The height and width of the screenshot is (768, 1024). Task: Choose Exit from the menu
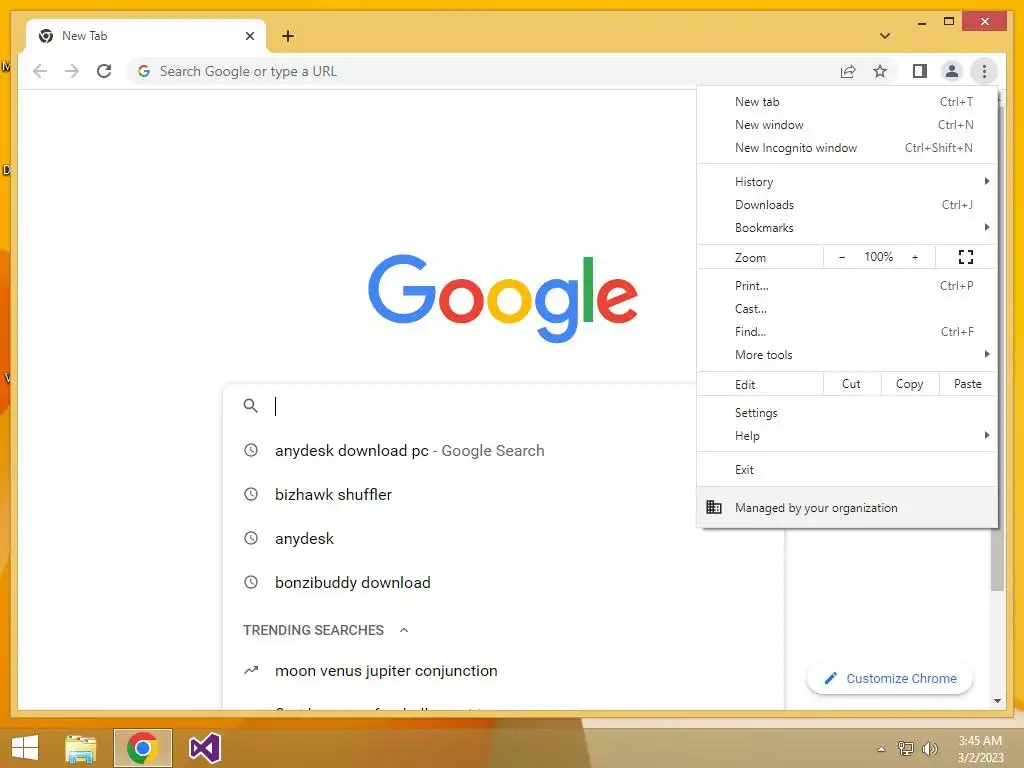847,470
